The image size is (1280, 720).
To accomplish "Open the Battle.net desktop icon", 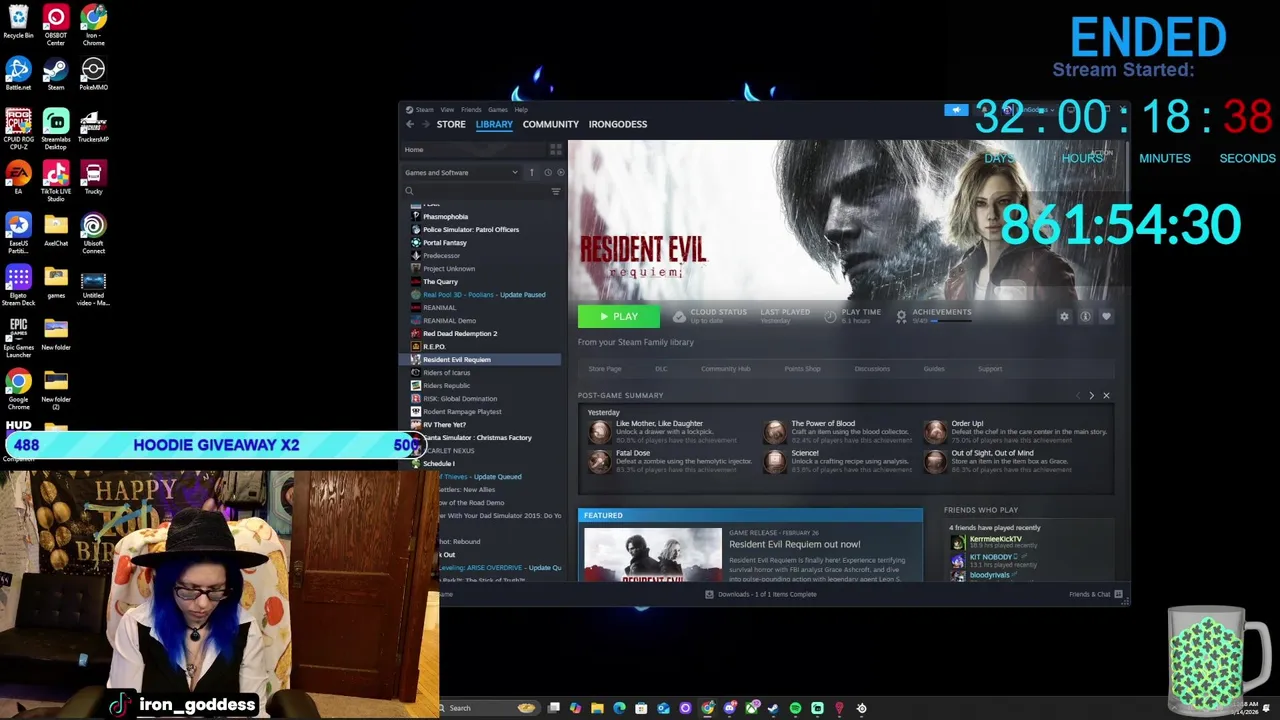I will [x=18, y=75].
